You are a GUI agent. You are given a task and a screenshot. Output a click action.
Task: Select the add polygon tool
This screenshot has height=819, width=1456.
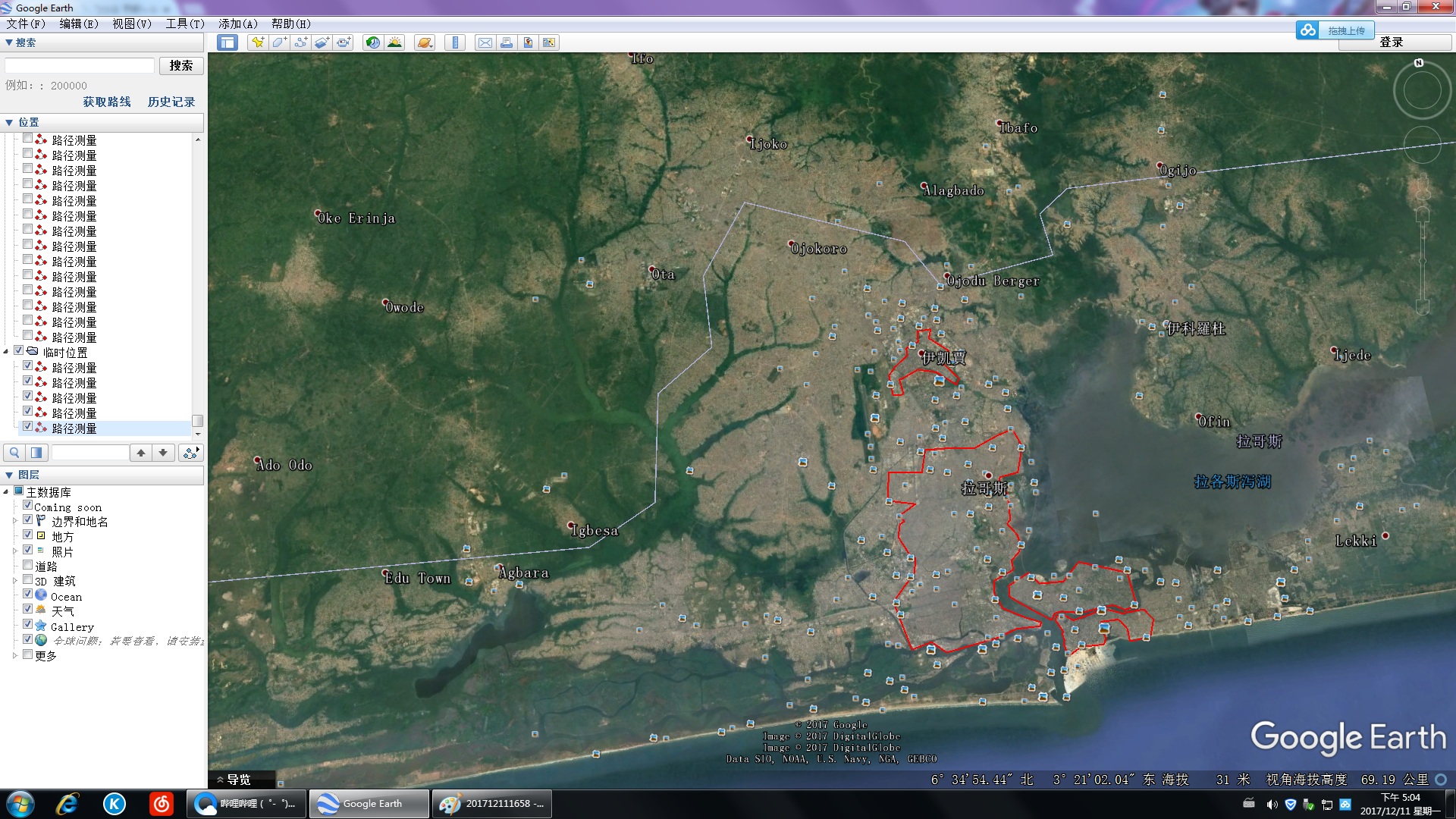pyautogui.click(x=279, y=42)
